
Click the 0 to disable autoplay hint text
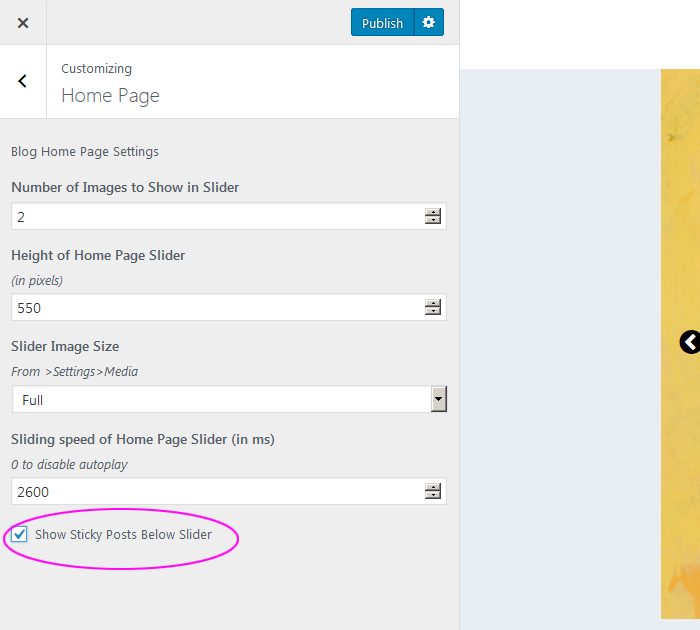[69, 464]
